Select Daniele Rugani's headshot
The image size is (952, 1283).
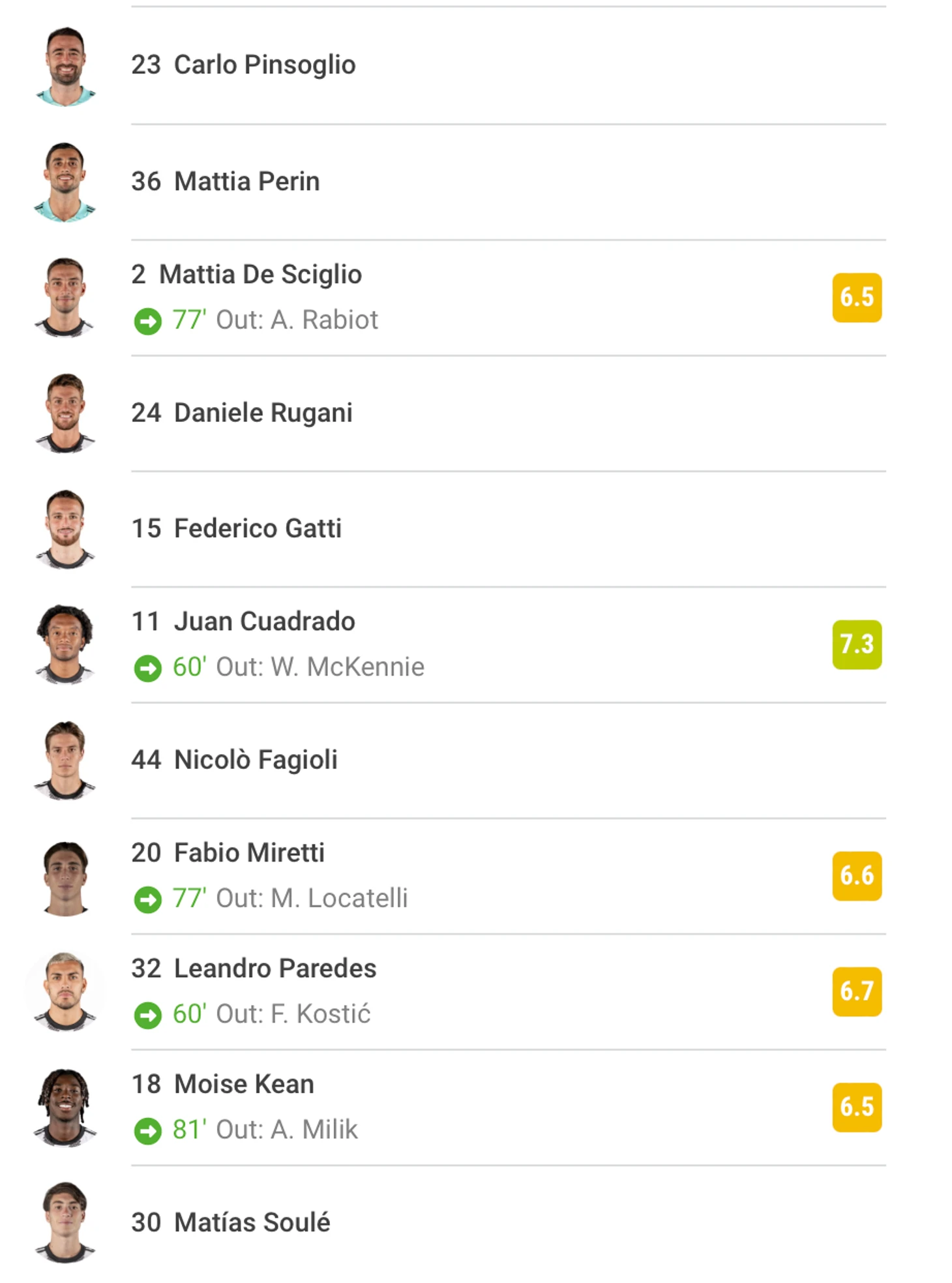coord(65,413)
